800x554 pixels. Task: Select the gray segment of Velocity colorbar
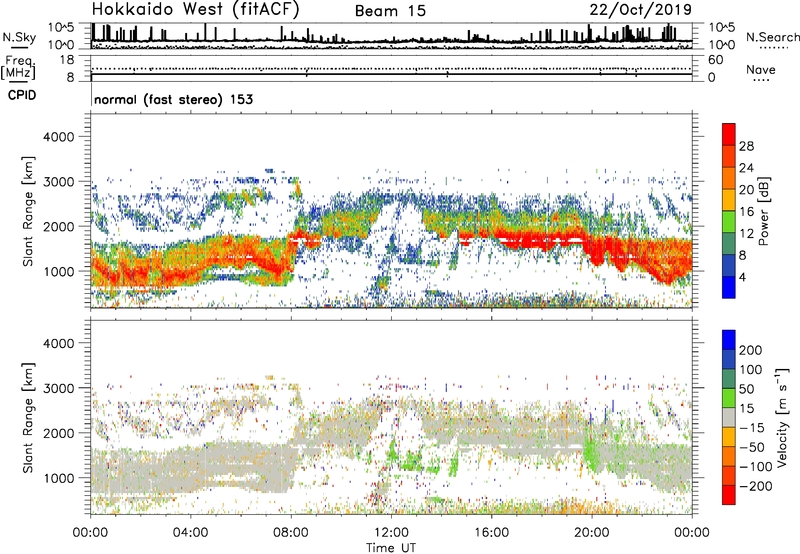click(x=729, y=417)
